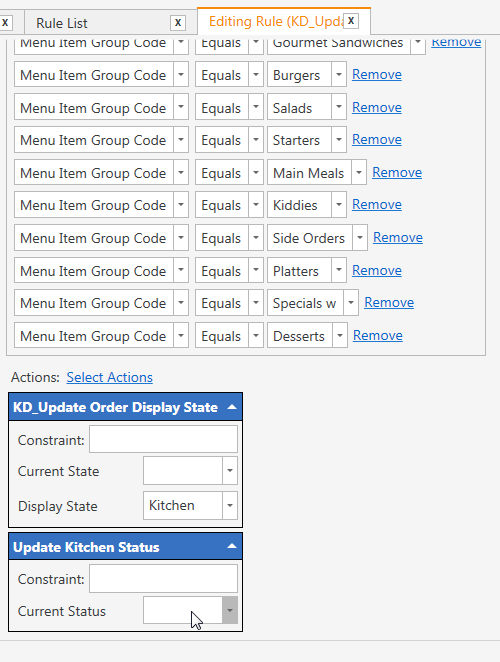The height and width of the screenshot is (662, 500).
Task: Collapse the KD_Update Order Display State panel
Action: pyautogui.click(x=232, y=407)
